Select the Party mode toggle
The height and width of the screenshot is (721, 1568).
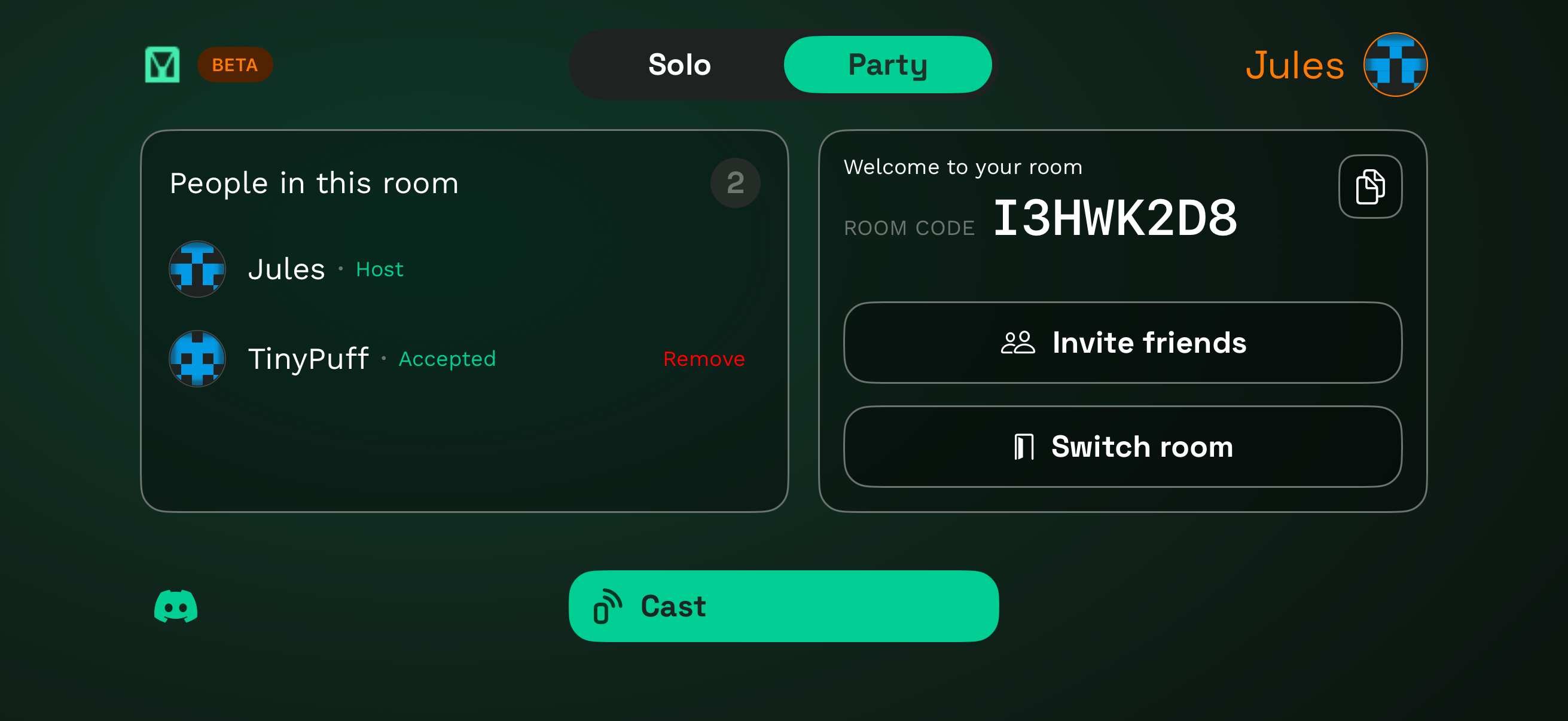click(887, 64)
